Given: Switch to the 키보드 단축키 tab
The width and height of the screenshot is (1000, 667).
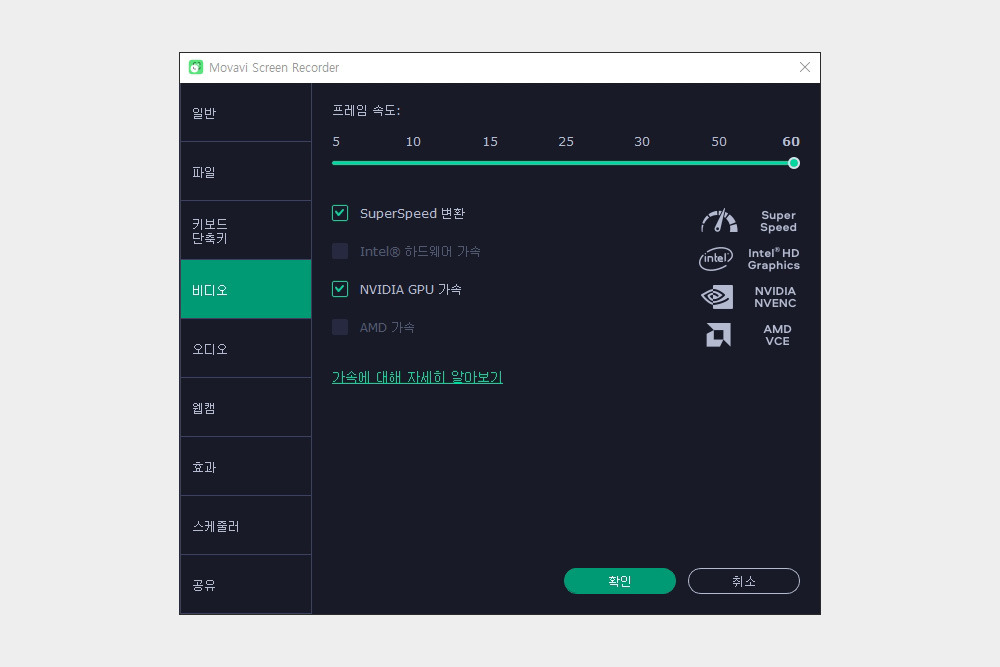Looking at the screenshot, I should point(246,231).
